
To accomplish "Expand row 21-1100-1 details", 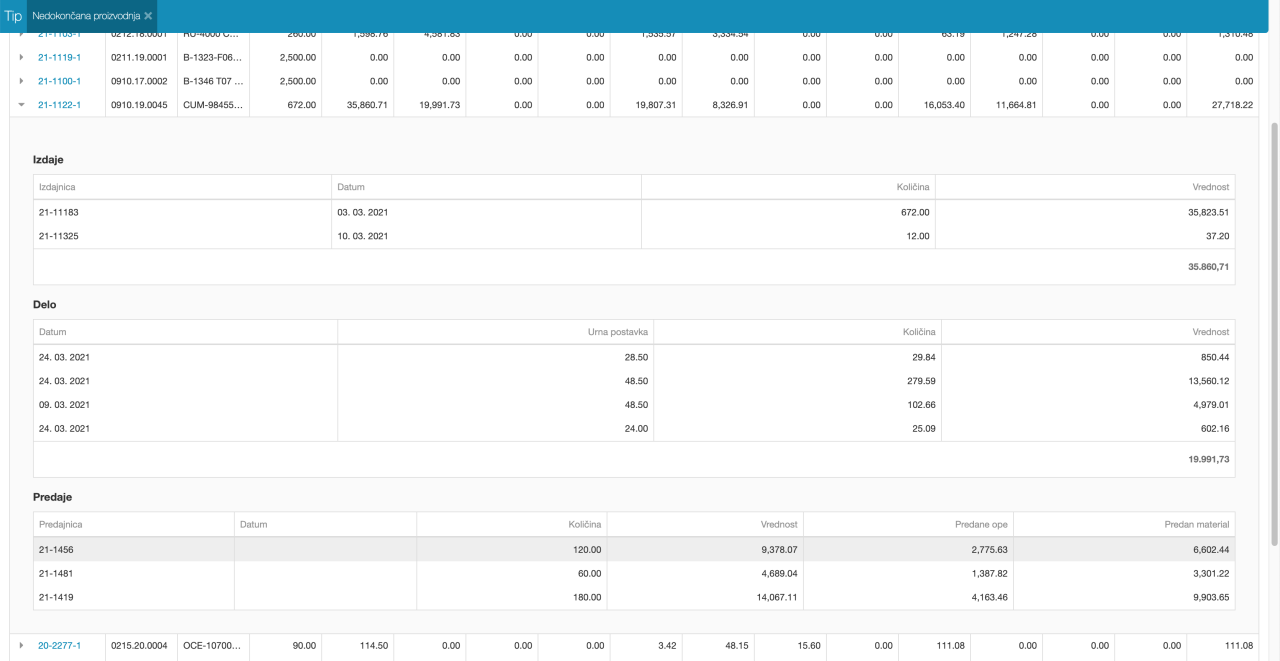I will click(x=21, y=81).
